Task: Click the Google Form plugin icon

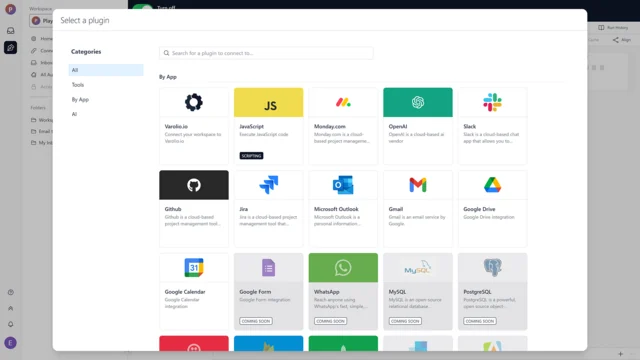Action: (269, 268)
